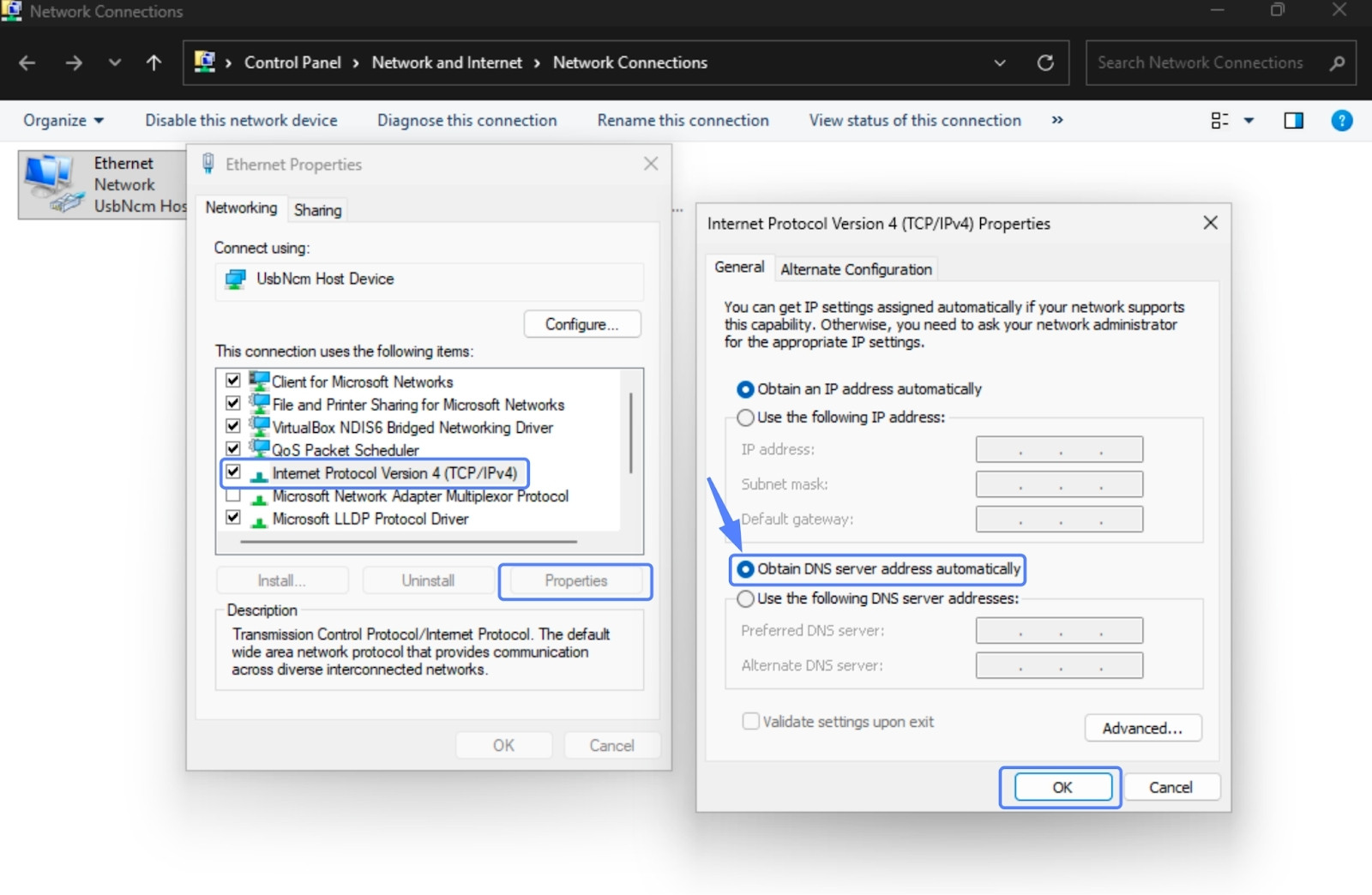The height and width of the screenshot is (895, 1372).
Task: Select the Ethernet adapter icon
Action: 53,183
